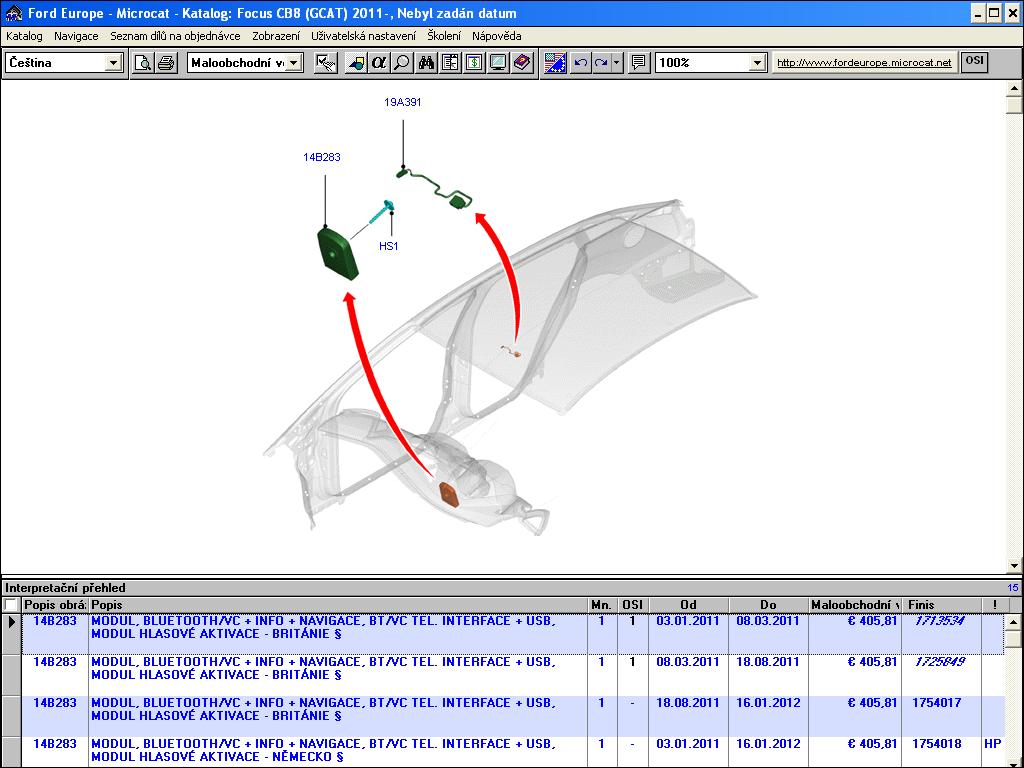This screenshot has height=768, width=1024.
Task: Toggle the select-all checkbox in table header
Action: pos(11,605)
